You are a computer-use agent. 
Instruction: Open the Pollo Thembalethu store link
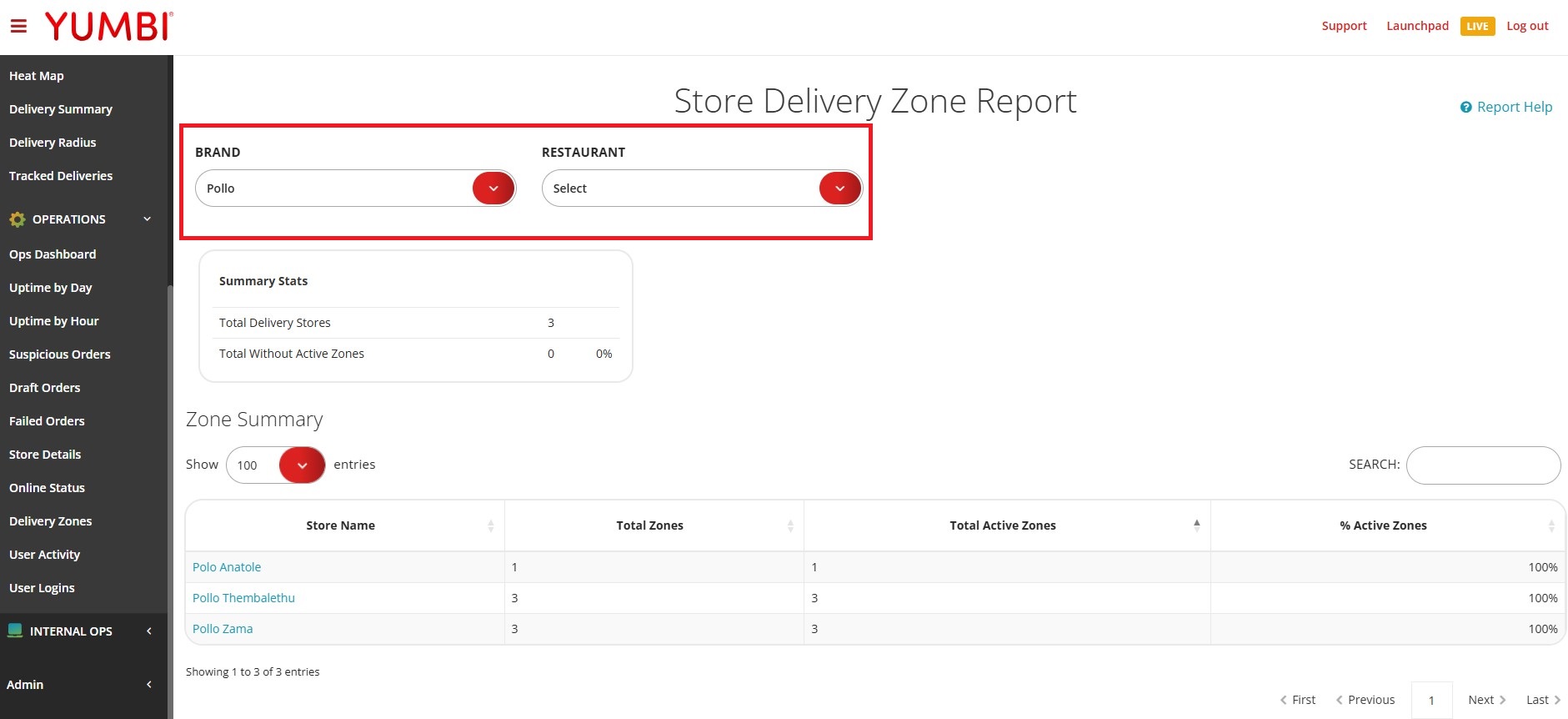[x=243, y=598]
